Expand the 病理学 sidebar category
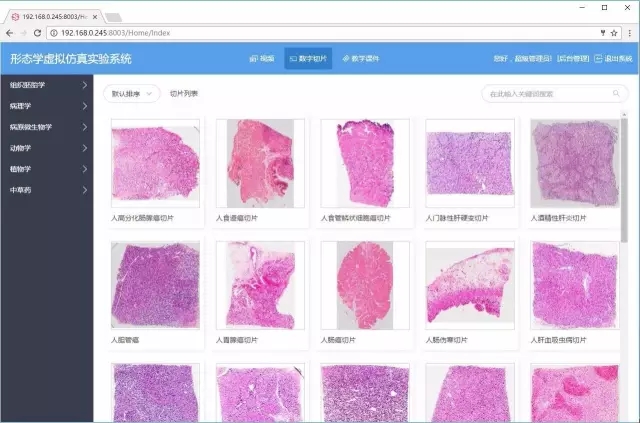This screenshot has height=423, width=640. click(46, 106)
